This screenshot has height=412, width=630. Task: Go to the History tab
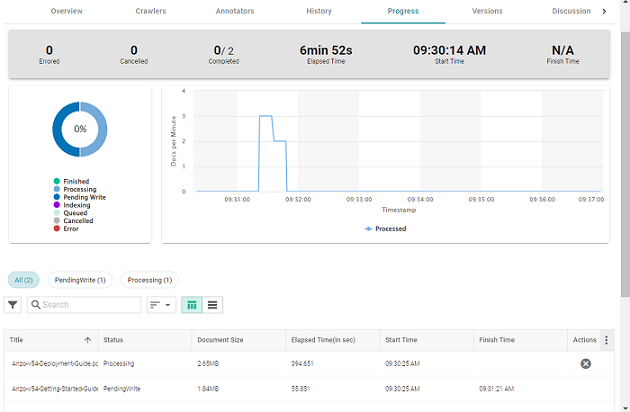319,11
